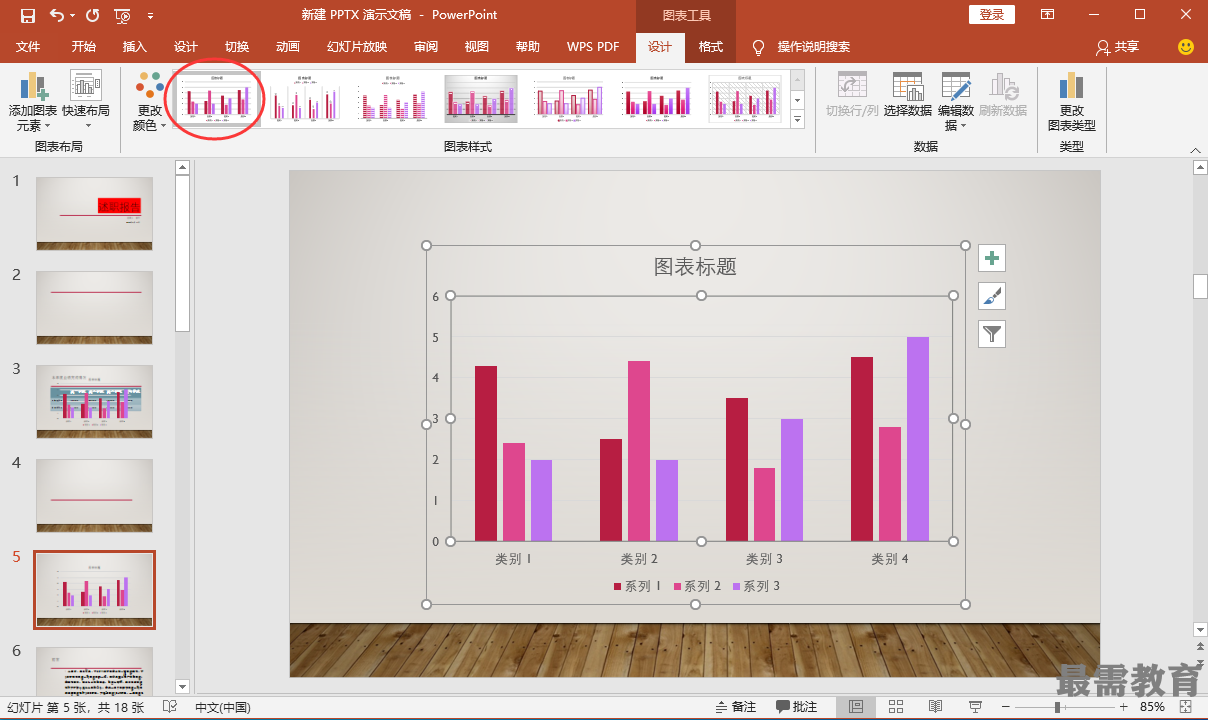
Task: Open 快速布局 dropdown
Action: click(x=86, y=100)
